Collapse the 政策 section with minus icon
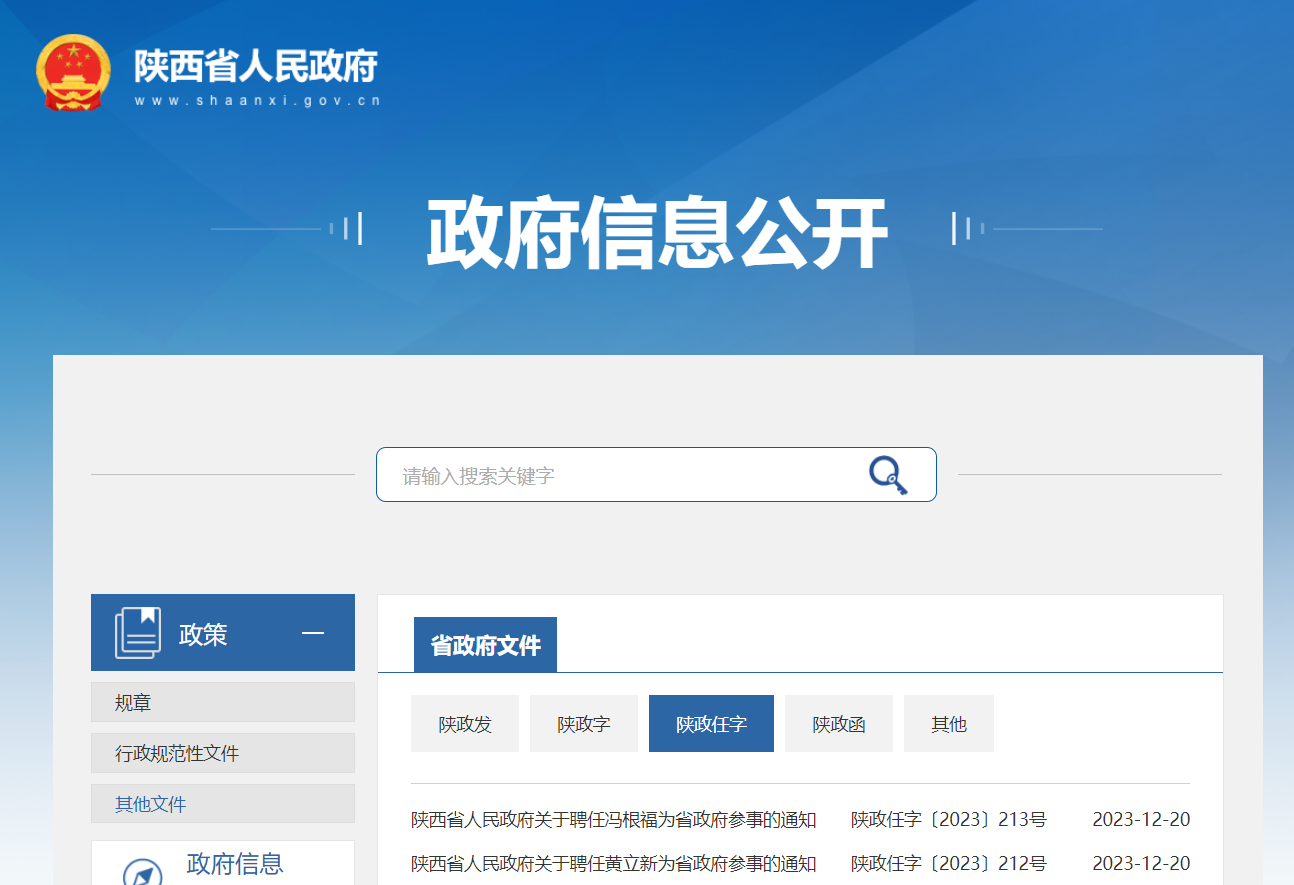 point(313,633)
